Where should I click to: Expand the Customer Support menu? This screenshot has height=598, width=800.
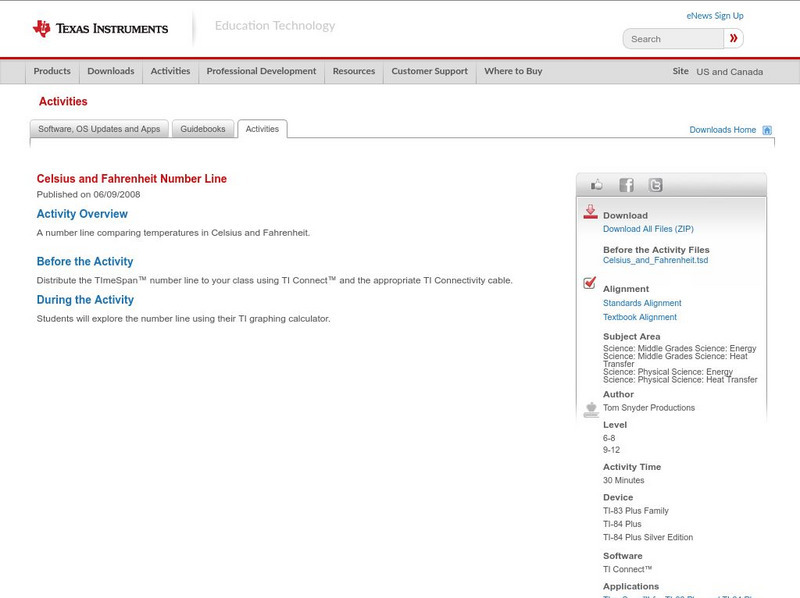(x=429, y=71)
